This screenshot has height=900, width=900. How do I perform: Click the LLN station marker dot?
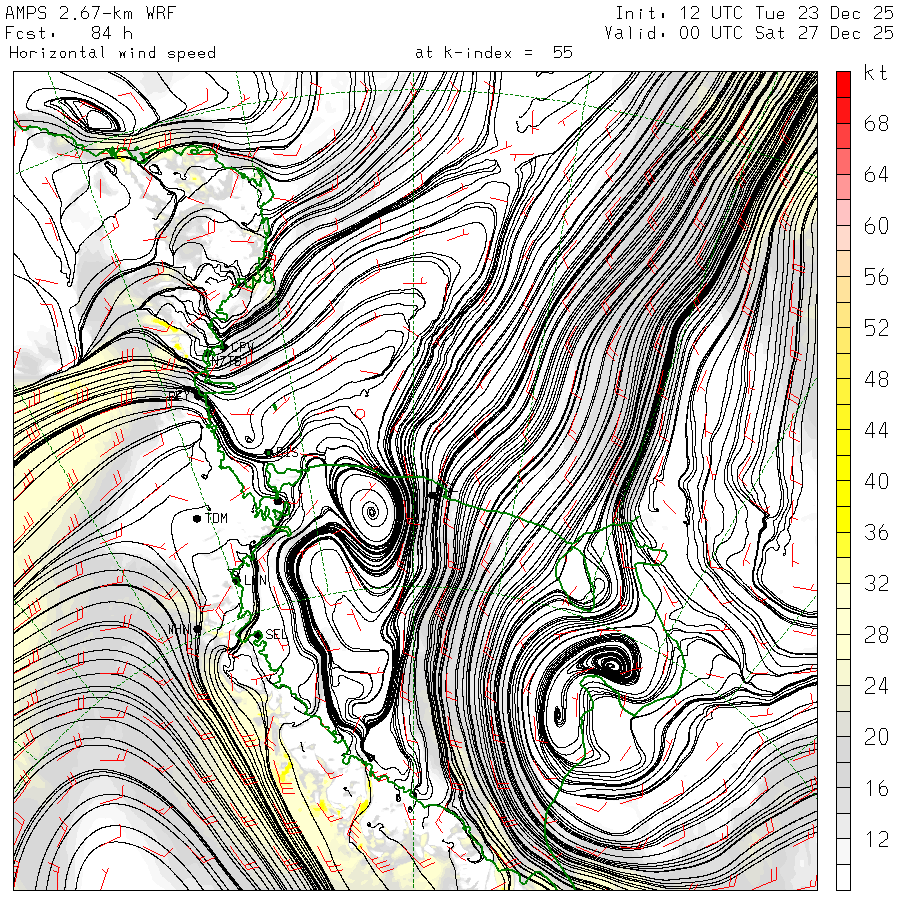point(236,581)
